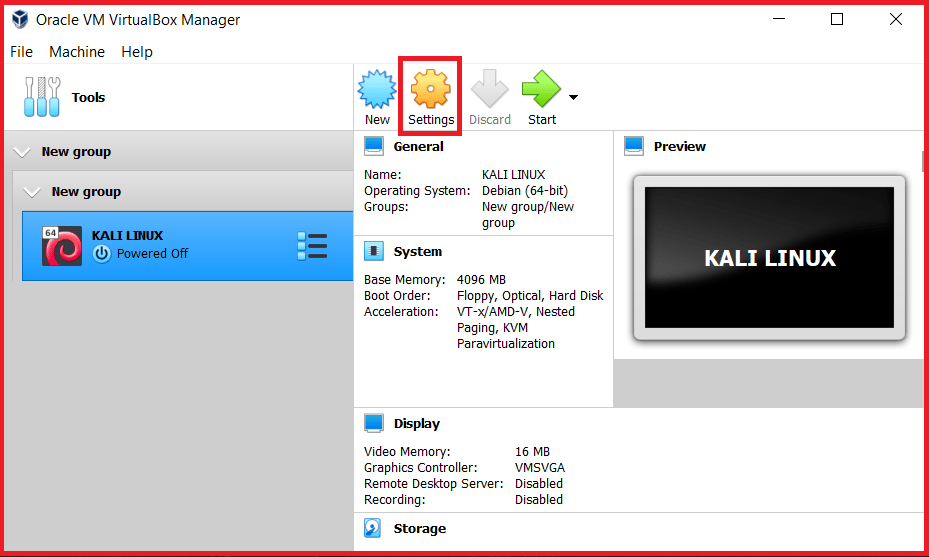Open the General settings heading link
This screenshot has width=929, height=557.
[x=418, y=146]
